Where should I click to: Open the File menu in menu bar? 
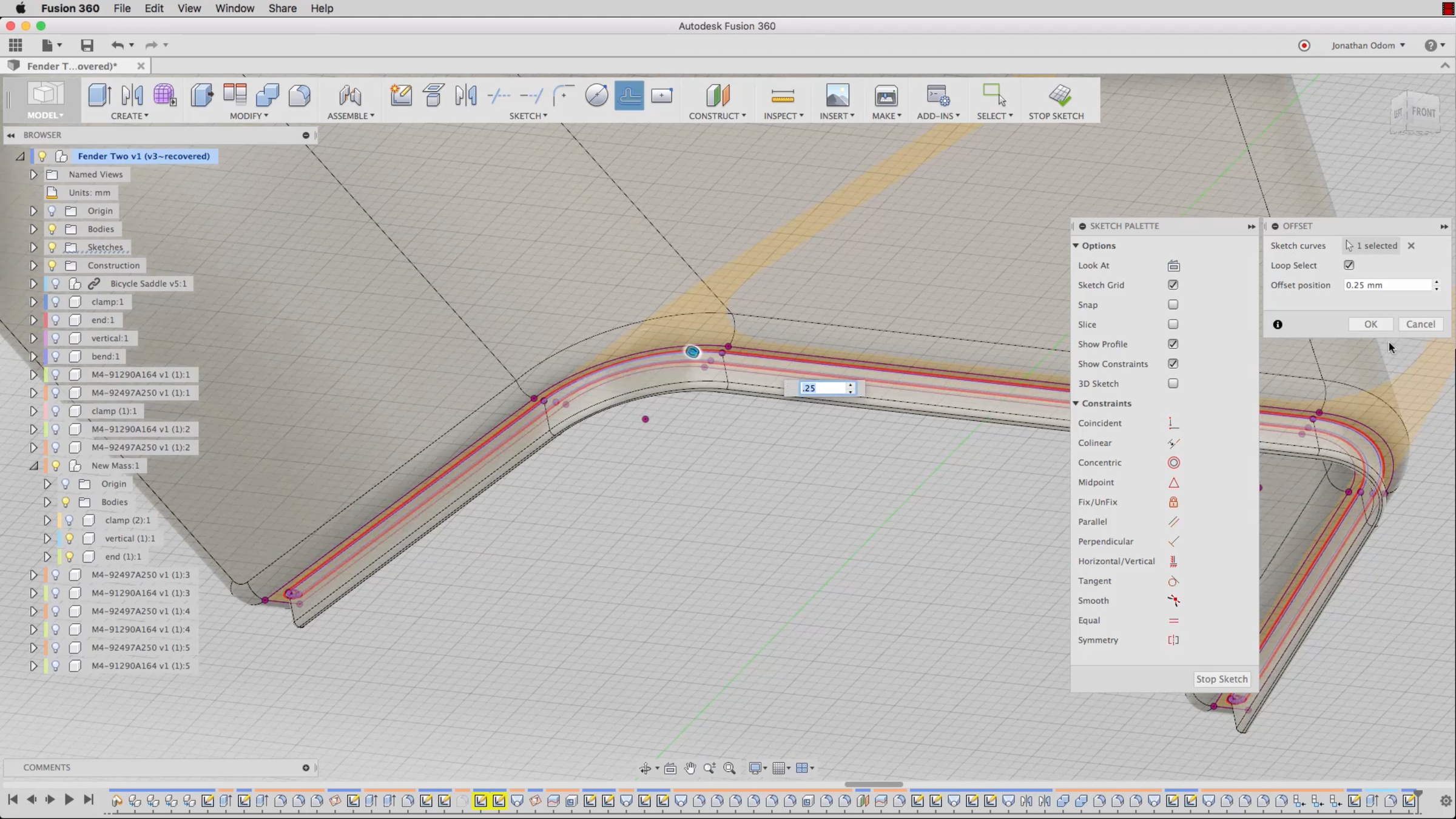point(122,8)
